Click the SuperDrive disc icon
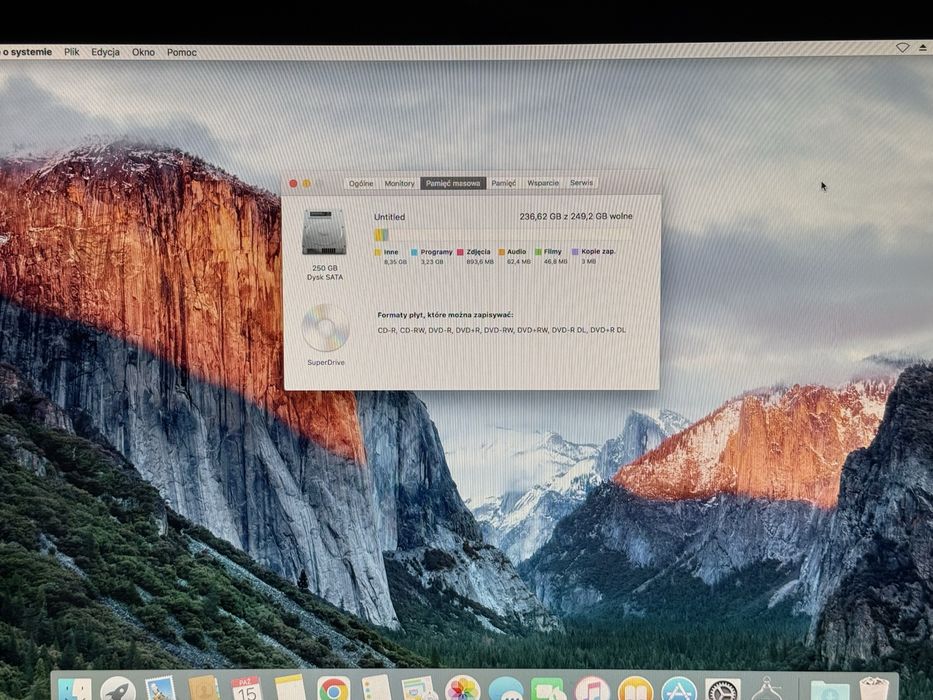The image size is (933, 700). [325, 328]
